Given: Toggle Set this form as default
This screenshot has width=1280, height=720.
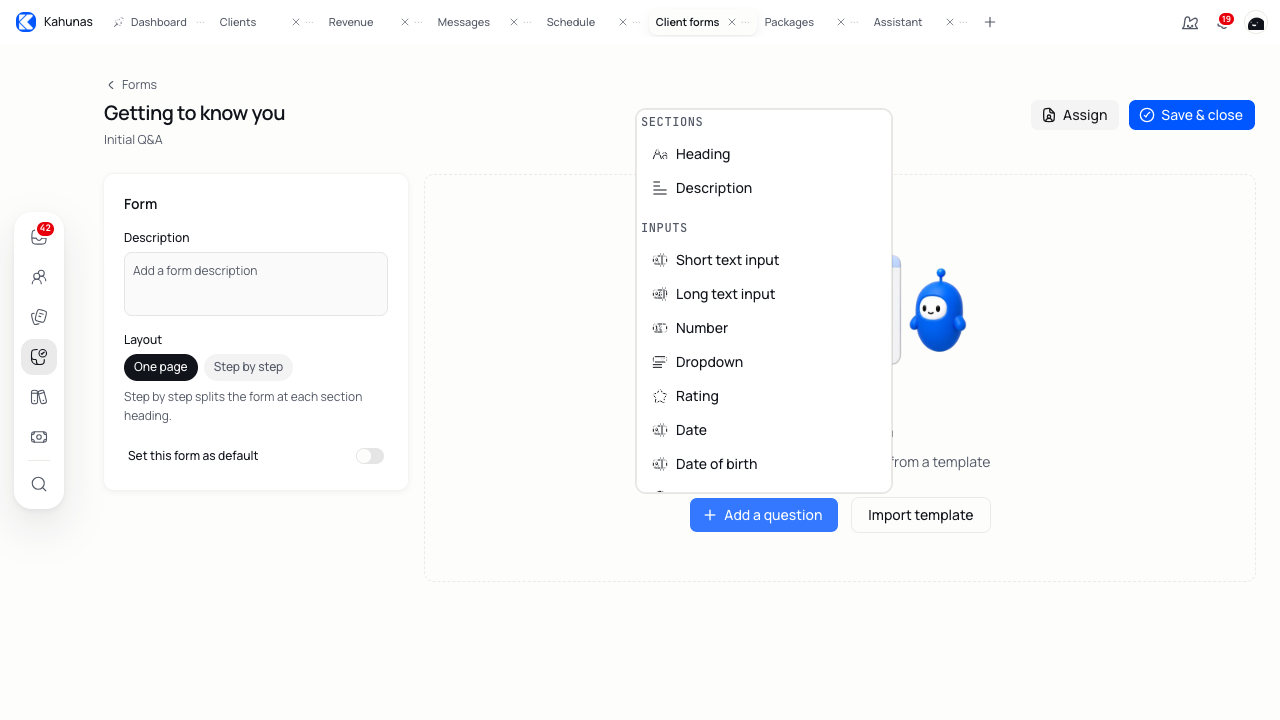Looking at the screenshot, I should pos(370,456).
